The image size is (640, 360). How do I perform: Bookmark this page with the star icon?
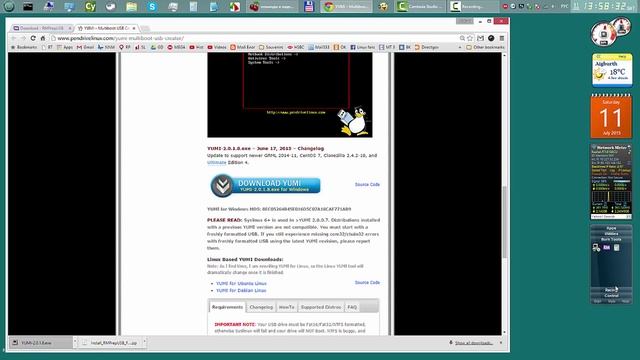(470, 38)
